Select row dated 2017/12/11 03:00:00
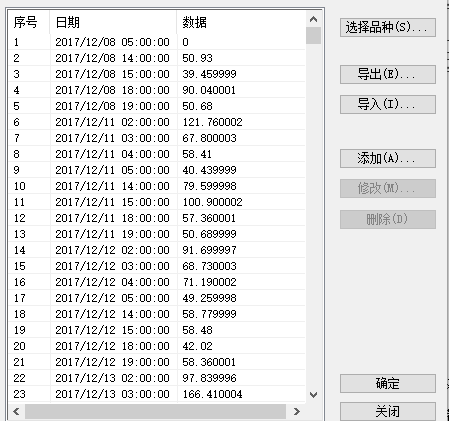 [x=157, y=138]
